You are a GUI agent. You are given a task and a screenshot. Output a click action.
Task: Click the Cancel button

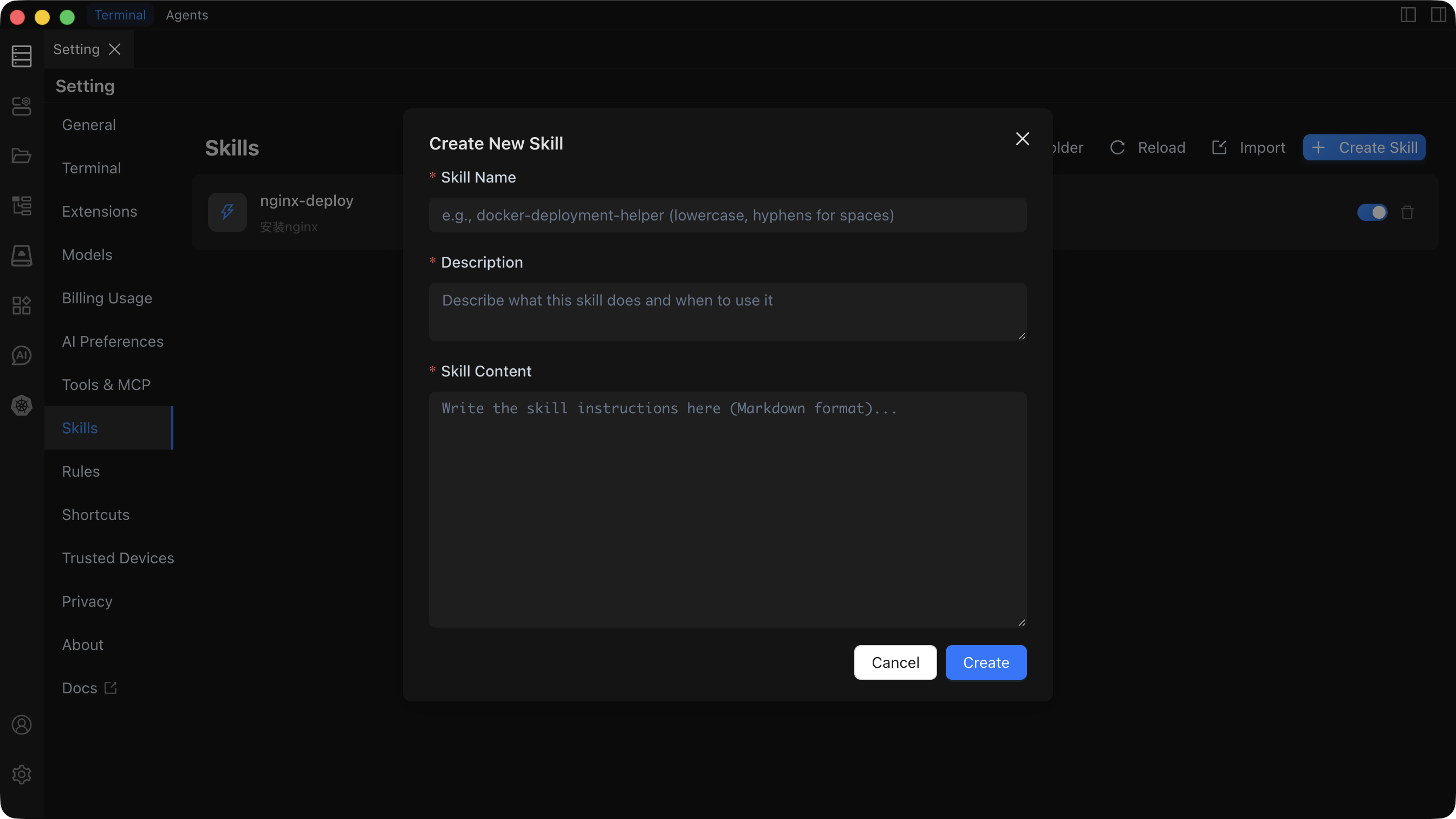895,662
